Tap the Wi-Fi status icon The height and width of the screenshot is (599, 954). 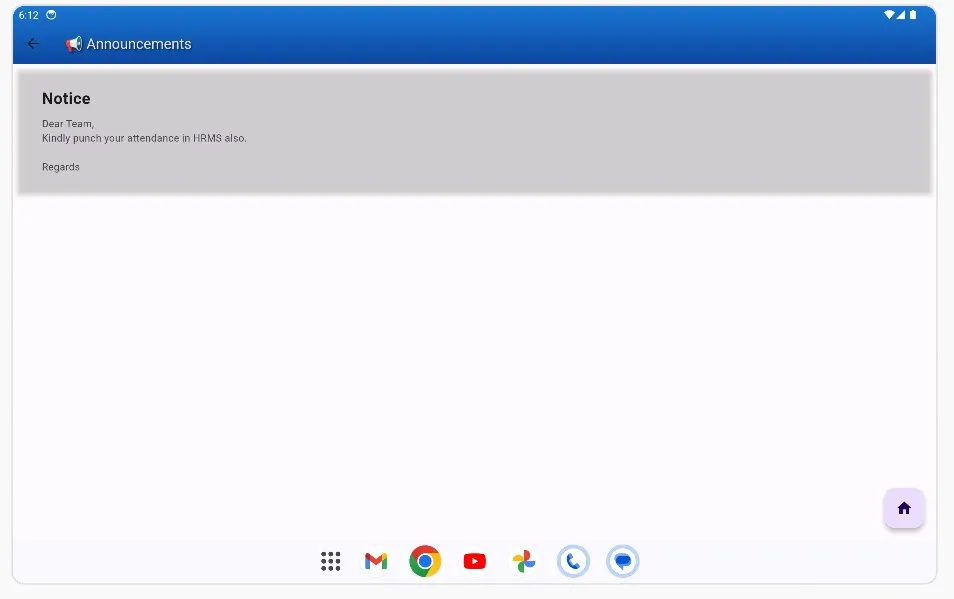coord(889,15)
